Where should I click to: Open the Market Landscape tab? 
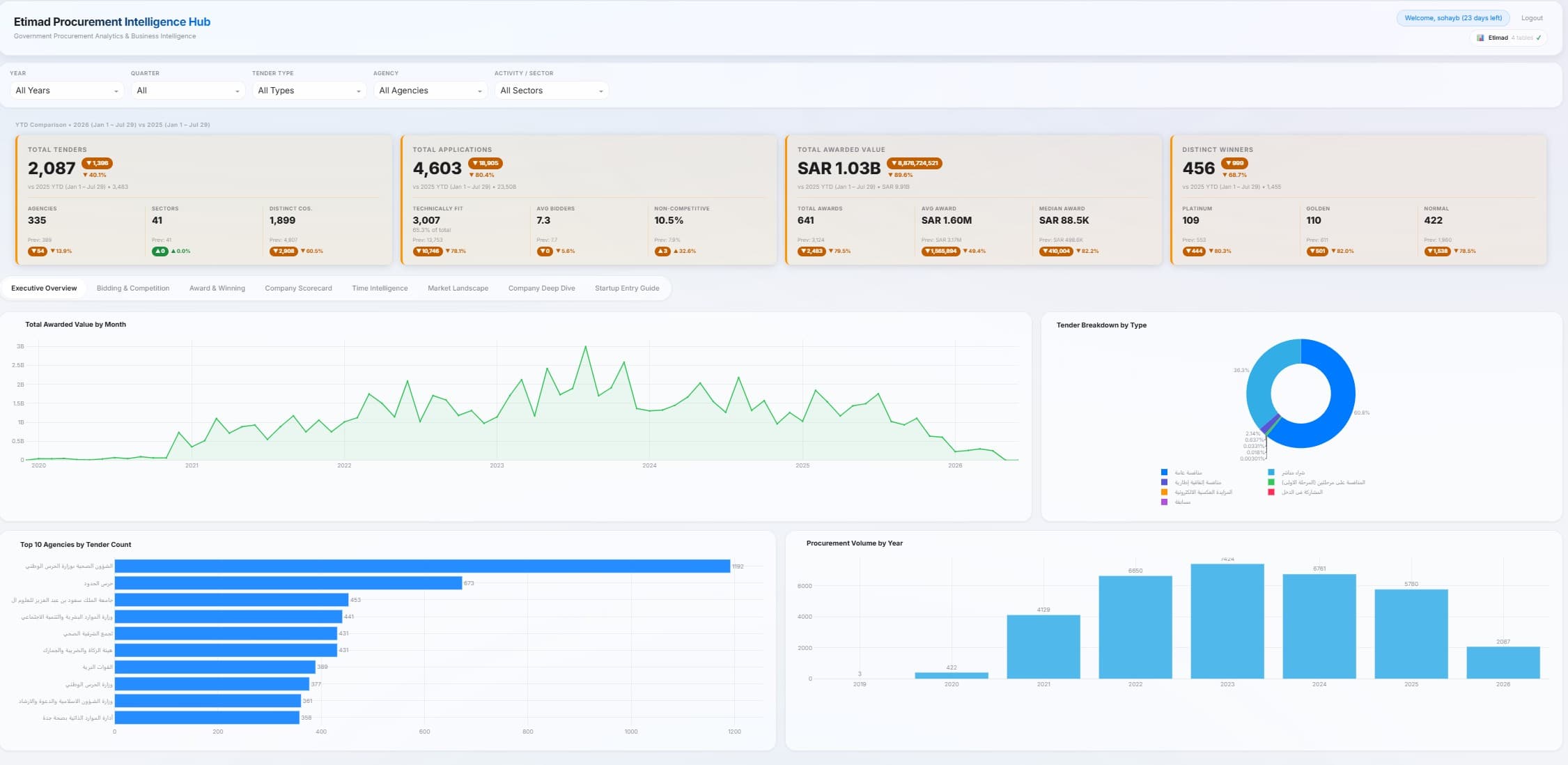click(458, 288)
